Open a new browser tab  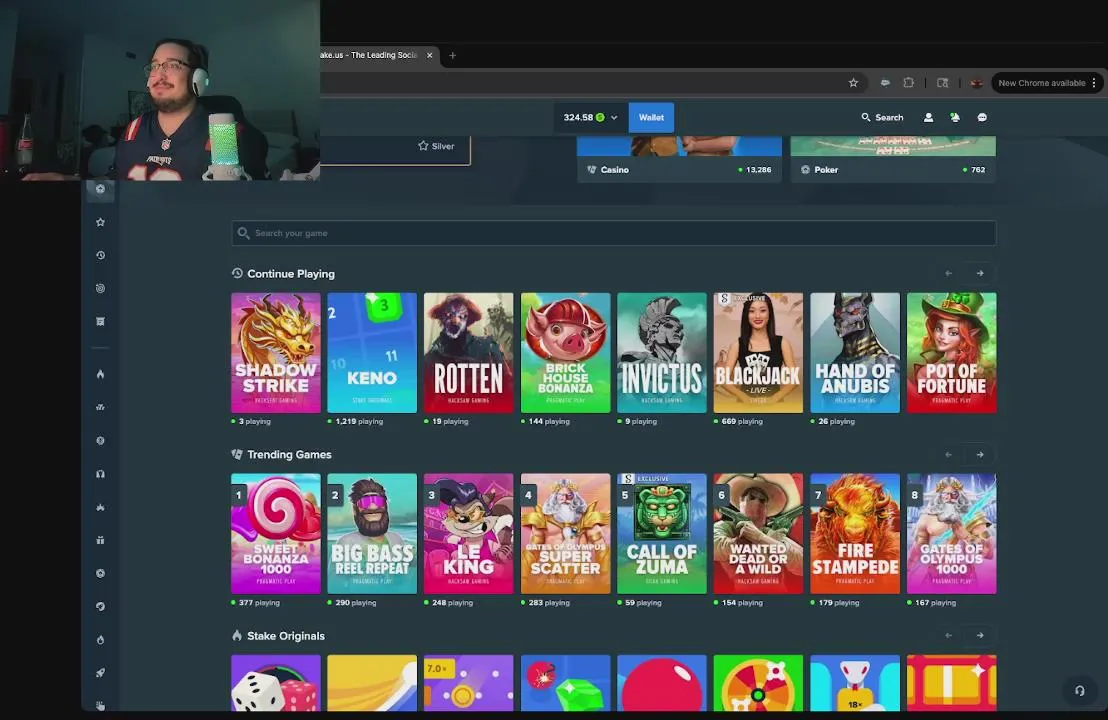(452, 55)
